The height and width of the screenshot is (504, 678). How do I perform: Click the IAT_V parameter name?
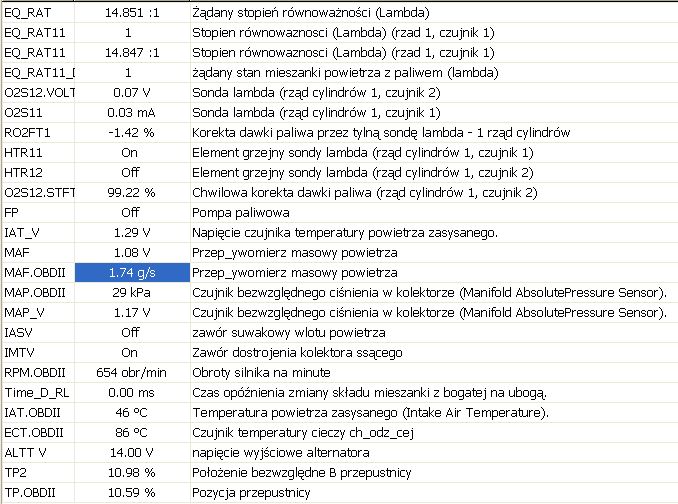coord(22,233)
